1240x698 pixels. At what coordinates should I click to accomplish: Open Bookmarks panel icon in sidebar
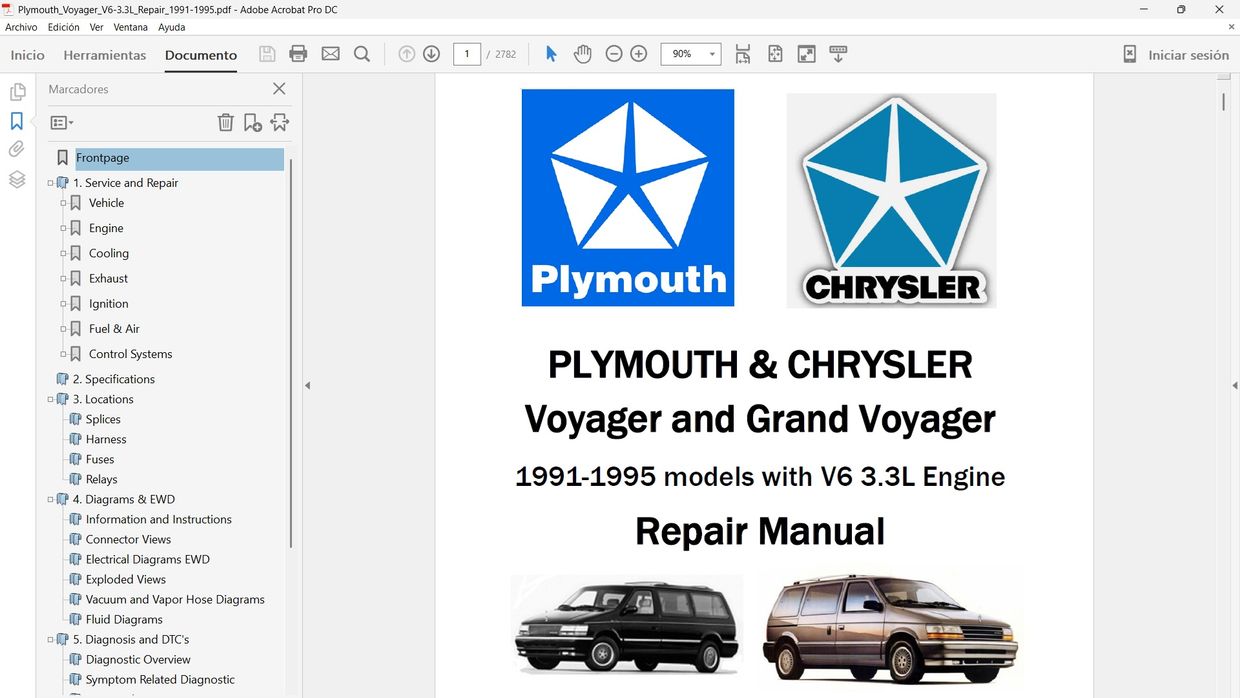[x=17, y=121]
